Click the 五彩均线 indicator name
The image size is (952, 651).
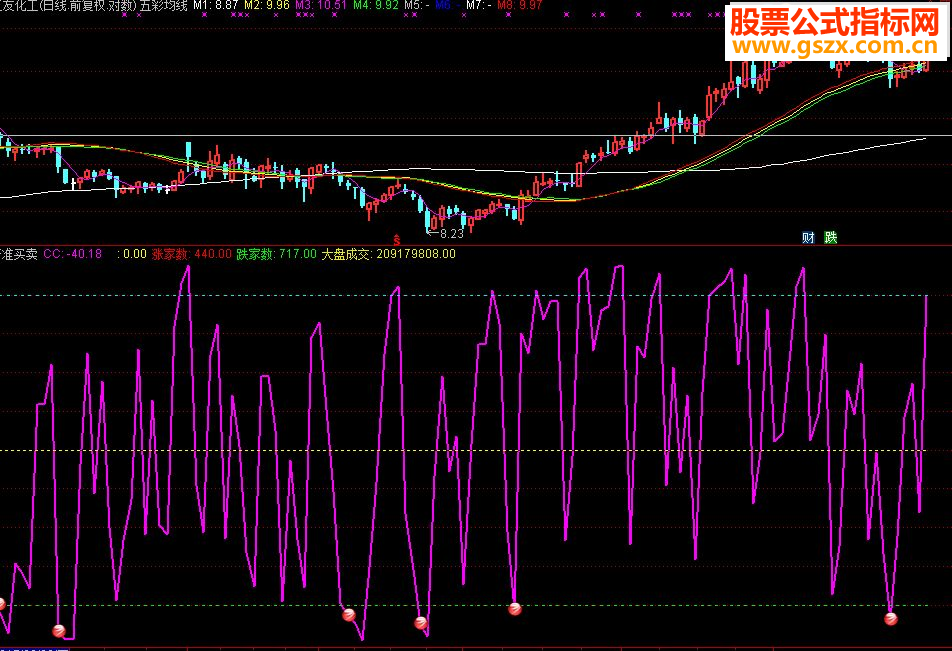pyautogui.click(x=164, y=5)
